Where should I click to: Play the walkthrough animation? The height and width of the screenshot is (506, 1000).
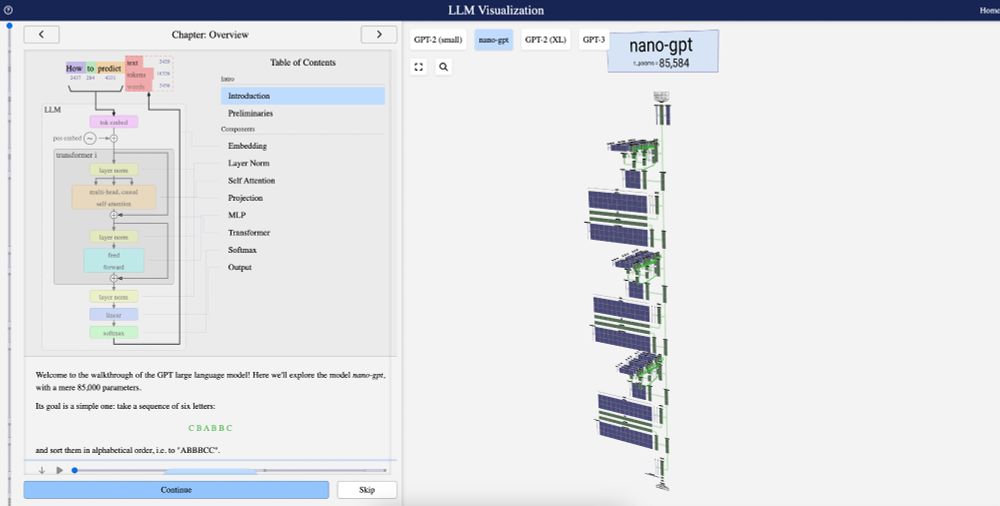pos(59,470)
